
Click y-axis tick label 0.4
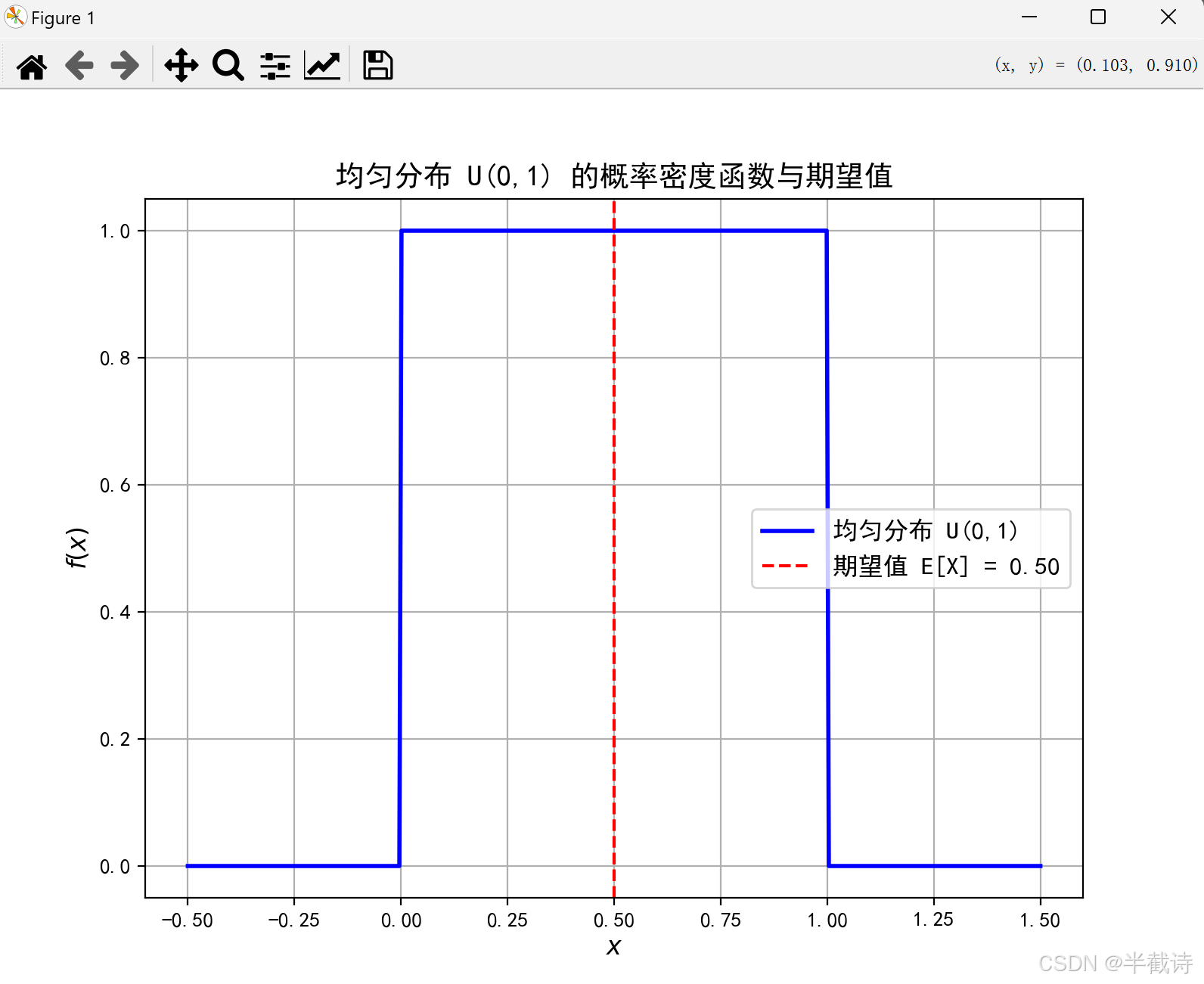coord(115,613)
